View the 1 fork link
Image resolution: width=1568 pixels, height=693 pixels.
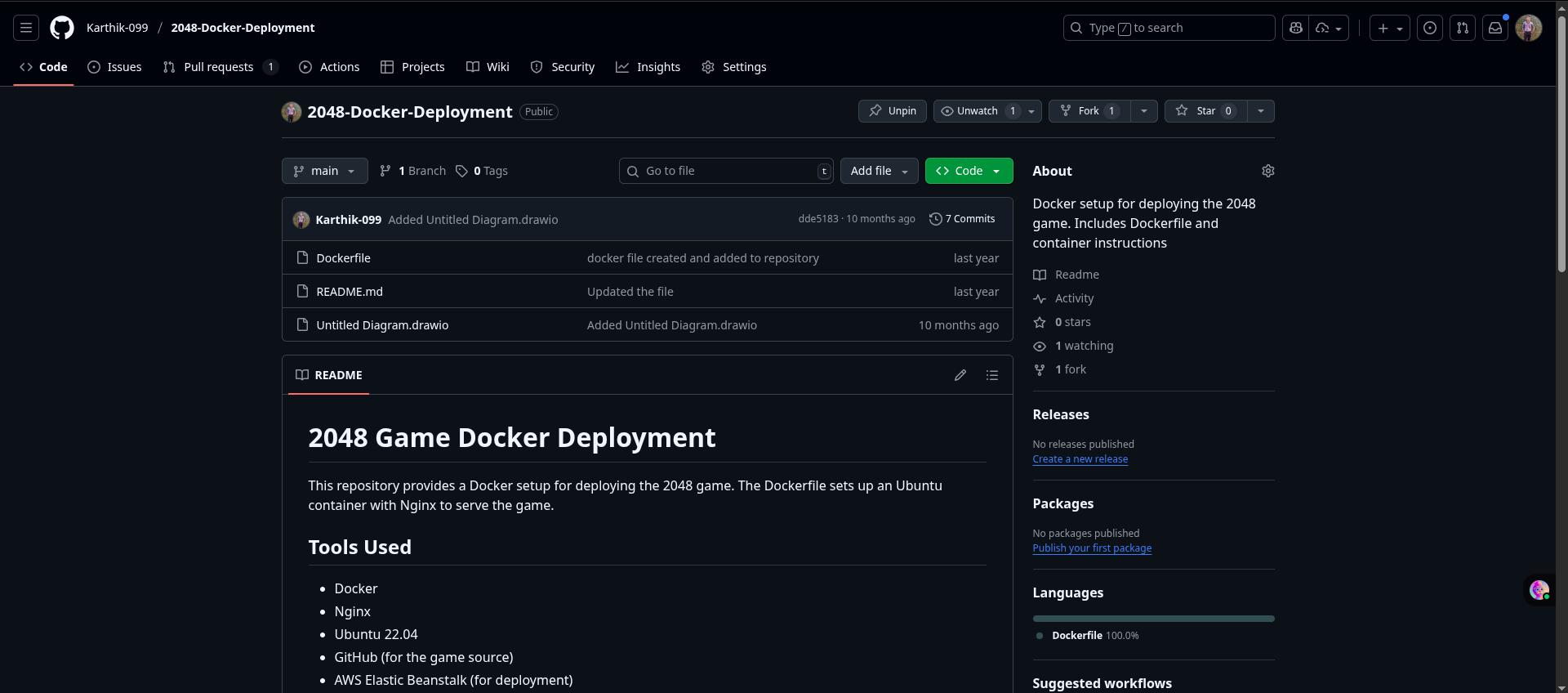point(1060,369)
